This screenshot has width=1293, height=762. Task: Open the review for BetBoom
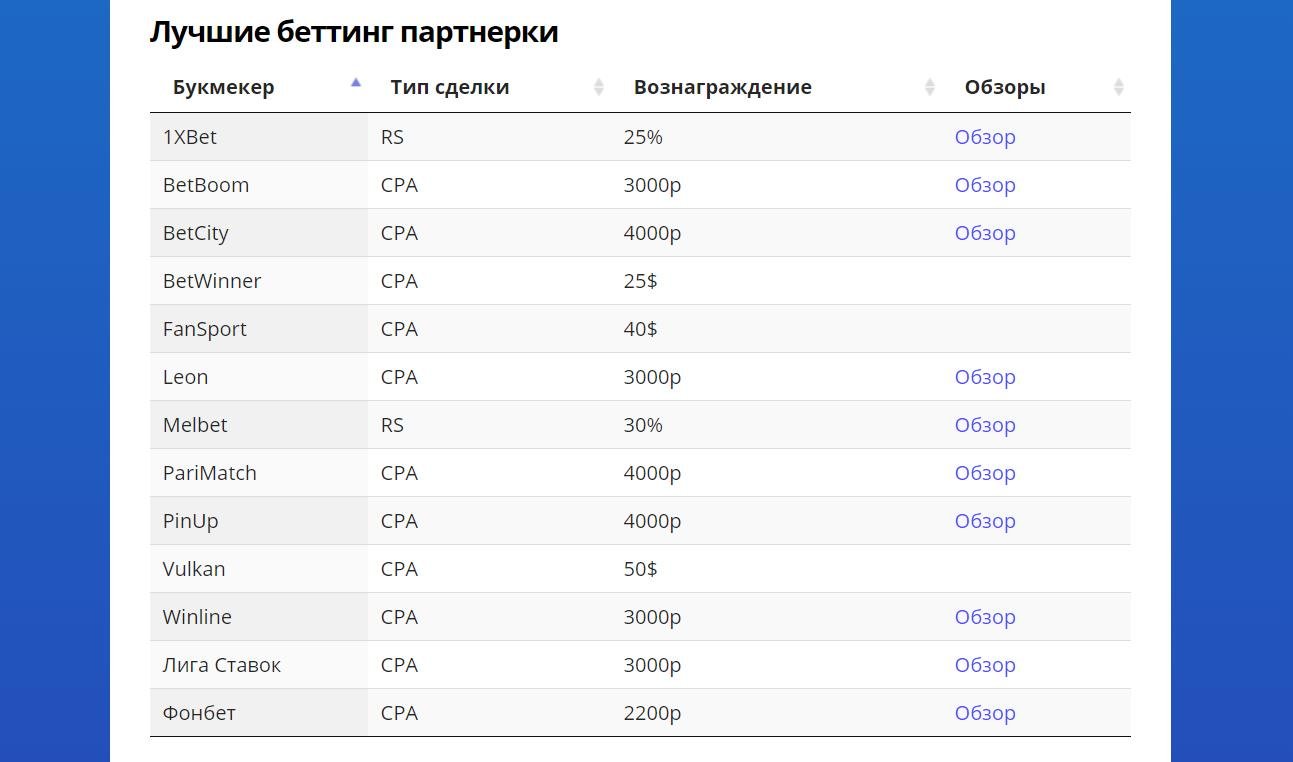985,185
